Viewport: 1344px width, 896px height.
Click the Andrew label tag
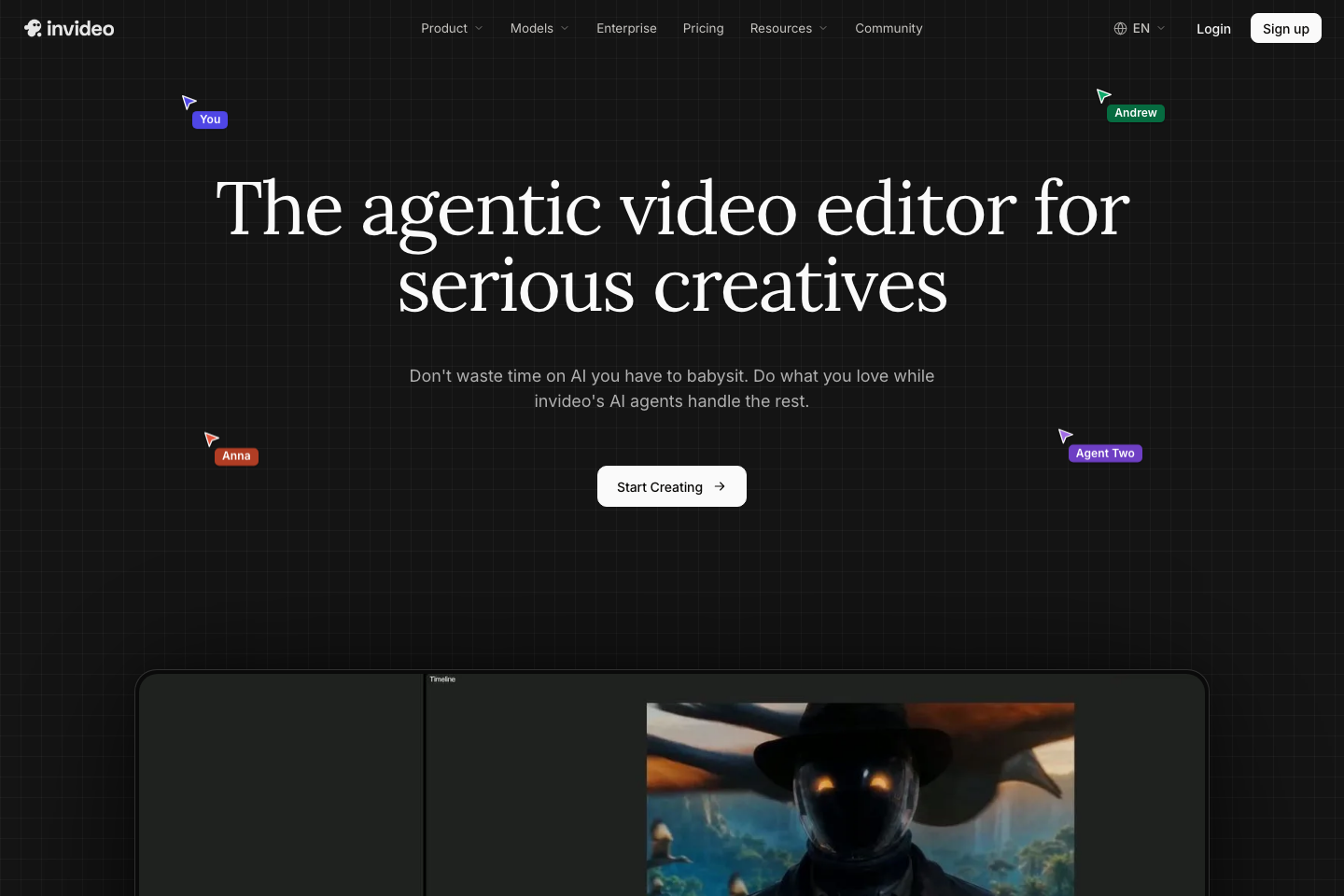(x=1136, y=113)
